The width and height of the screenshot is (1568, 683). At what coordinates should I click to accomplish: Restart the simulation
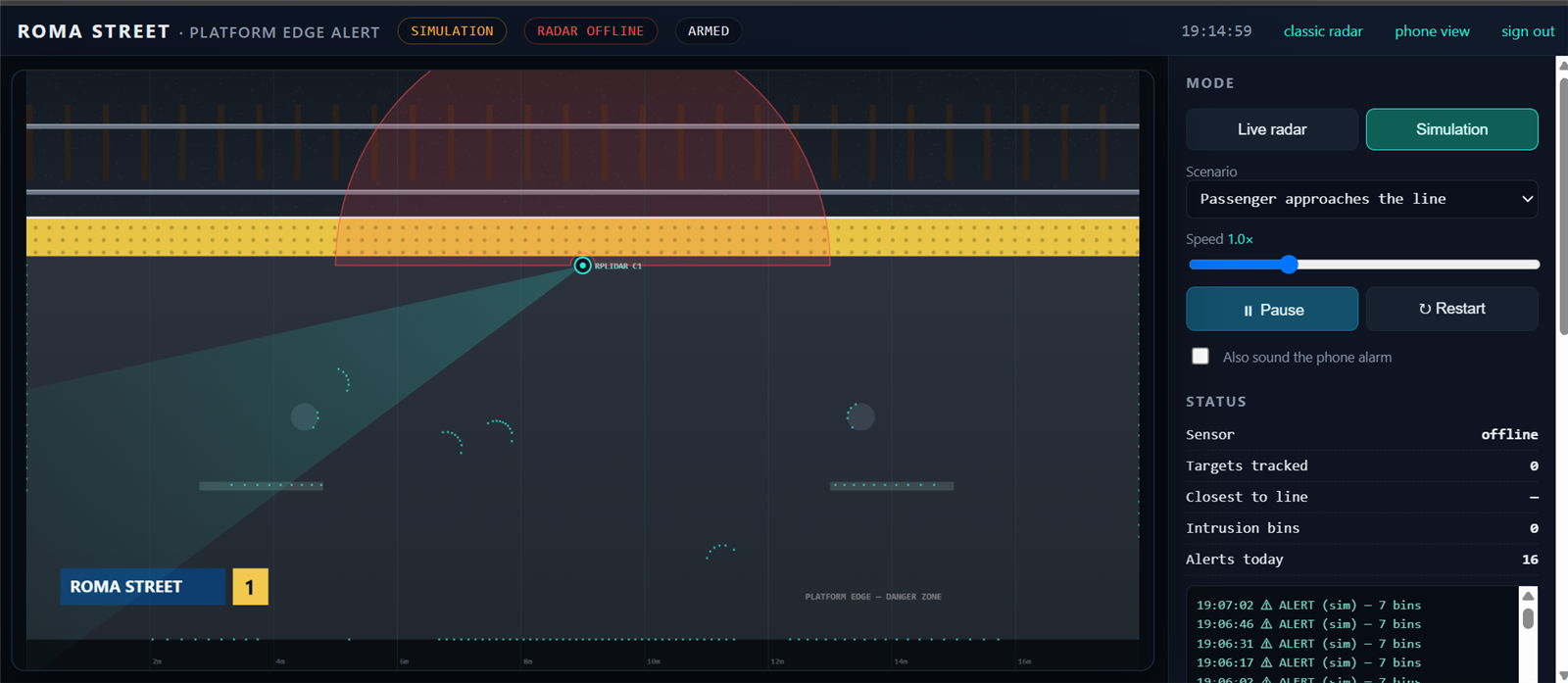1451,309
